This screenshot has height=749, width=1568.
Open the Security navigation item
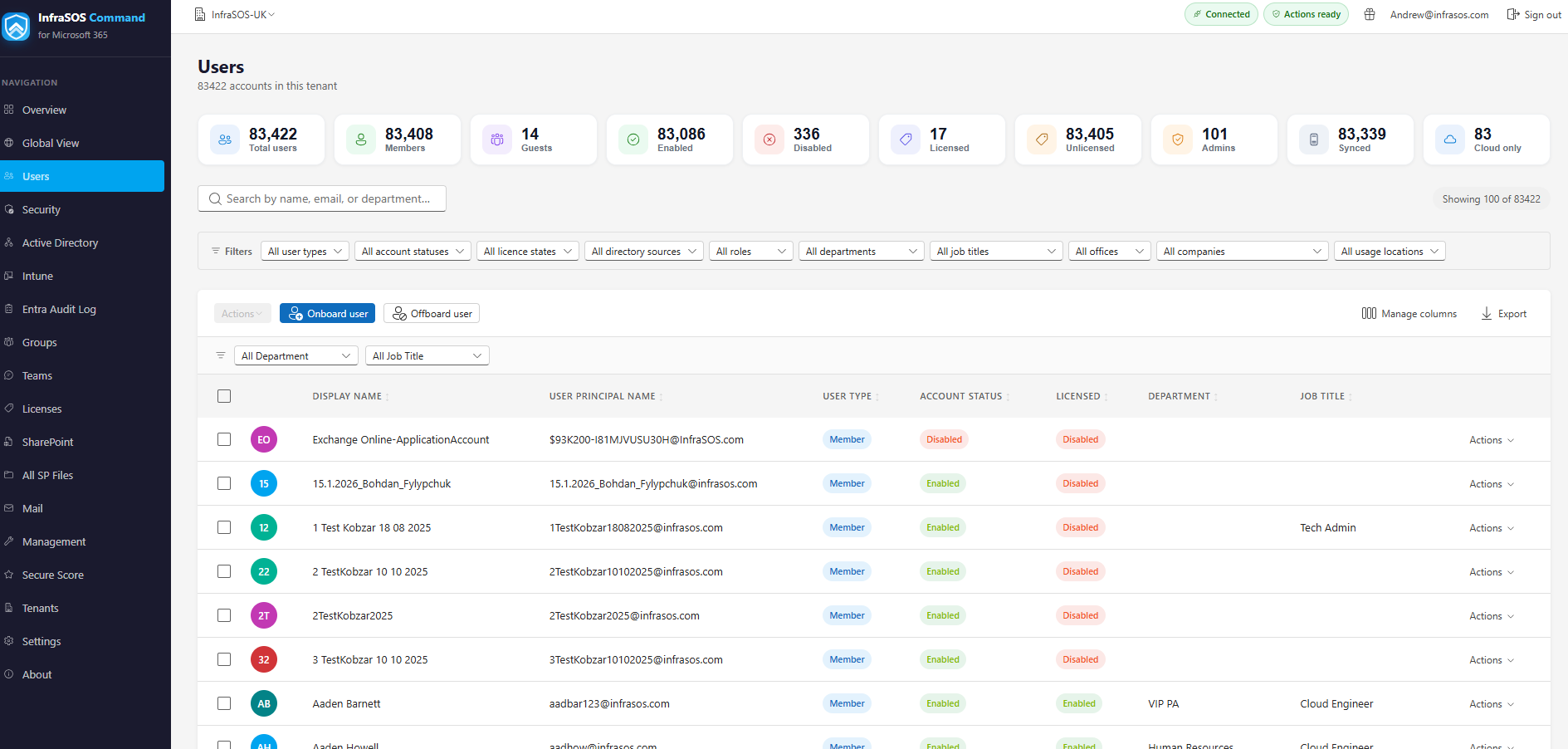[x=82, y=209]
